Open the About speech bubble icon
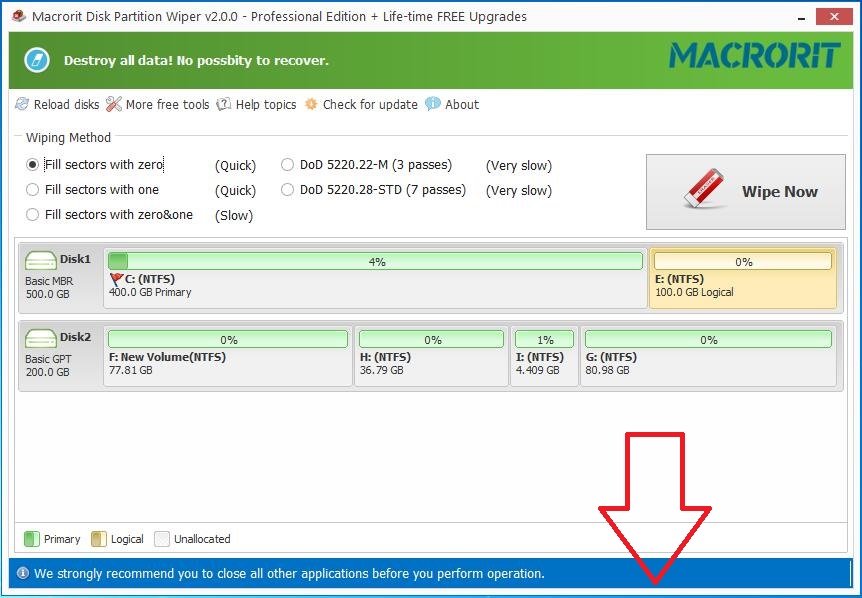The image size is (862, 598). click(x=433, y=104)
